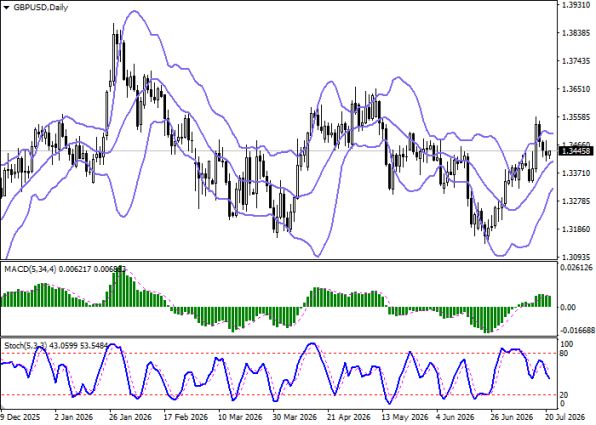Select the 2 Jan 2026 date label
Image resolution: width=596 pixels, height=425 pixels.
point(74,417)
